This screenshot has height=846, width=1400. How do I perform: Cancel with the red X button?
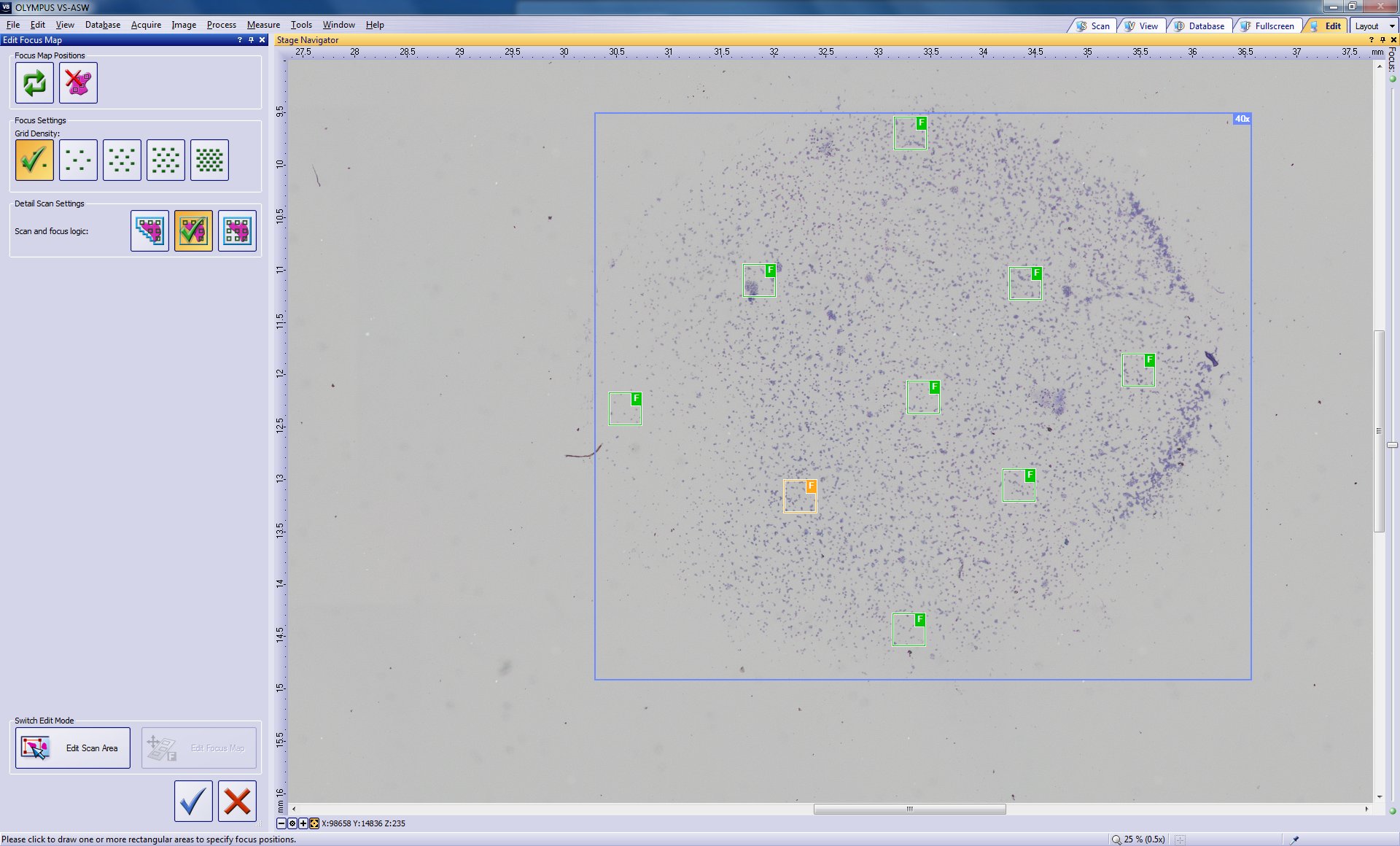[237, 801]
